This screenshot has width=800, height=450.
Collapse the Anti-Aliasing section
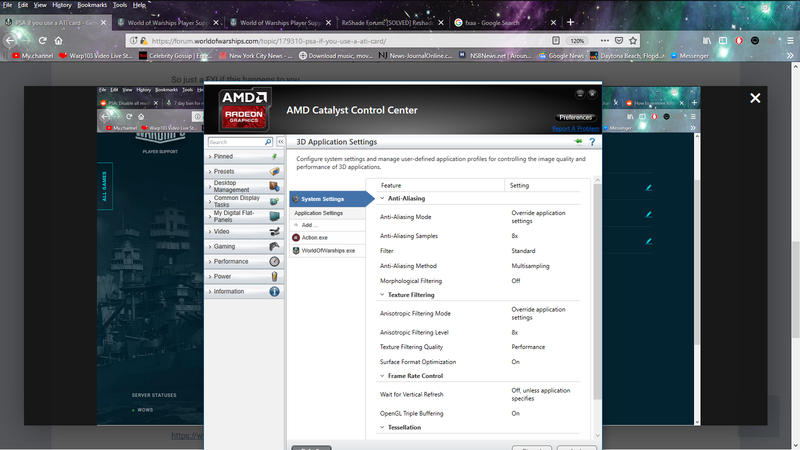383,198
